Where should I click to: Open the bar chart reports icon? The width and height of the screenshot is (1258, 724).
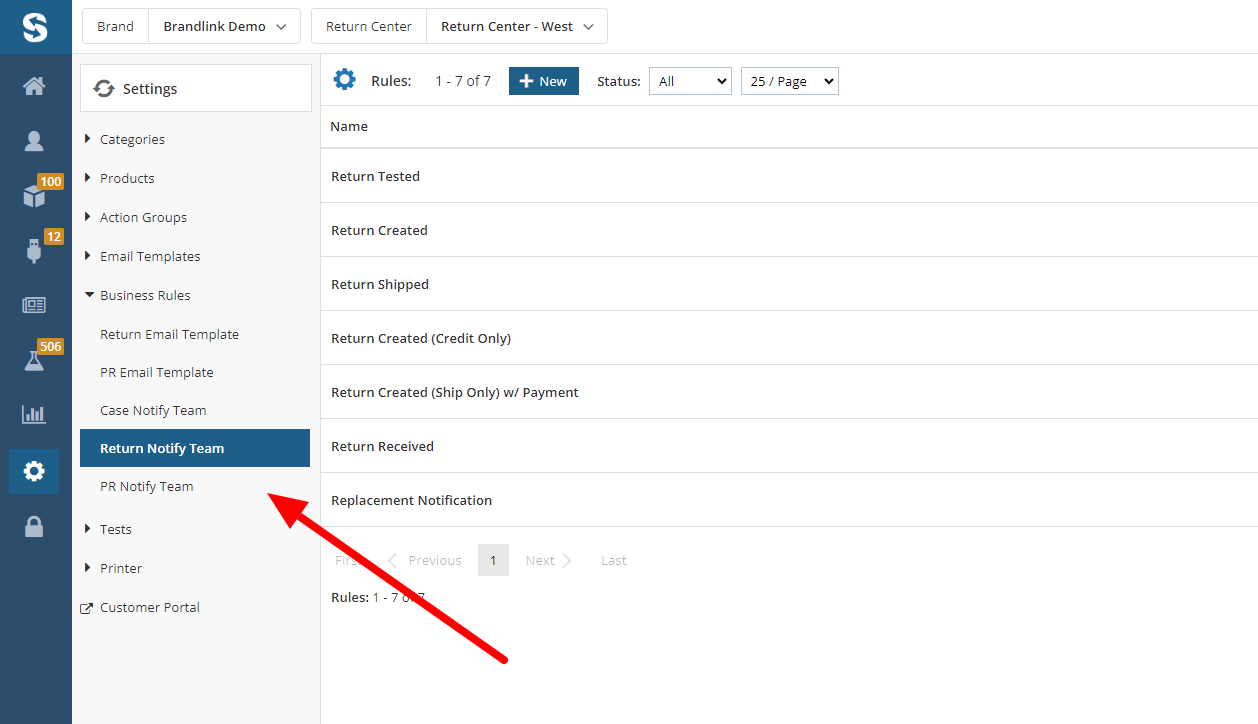pyautogui.click(x=35, y=414)
